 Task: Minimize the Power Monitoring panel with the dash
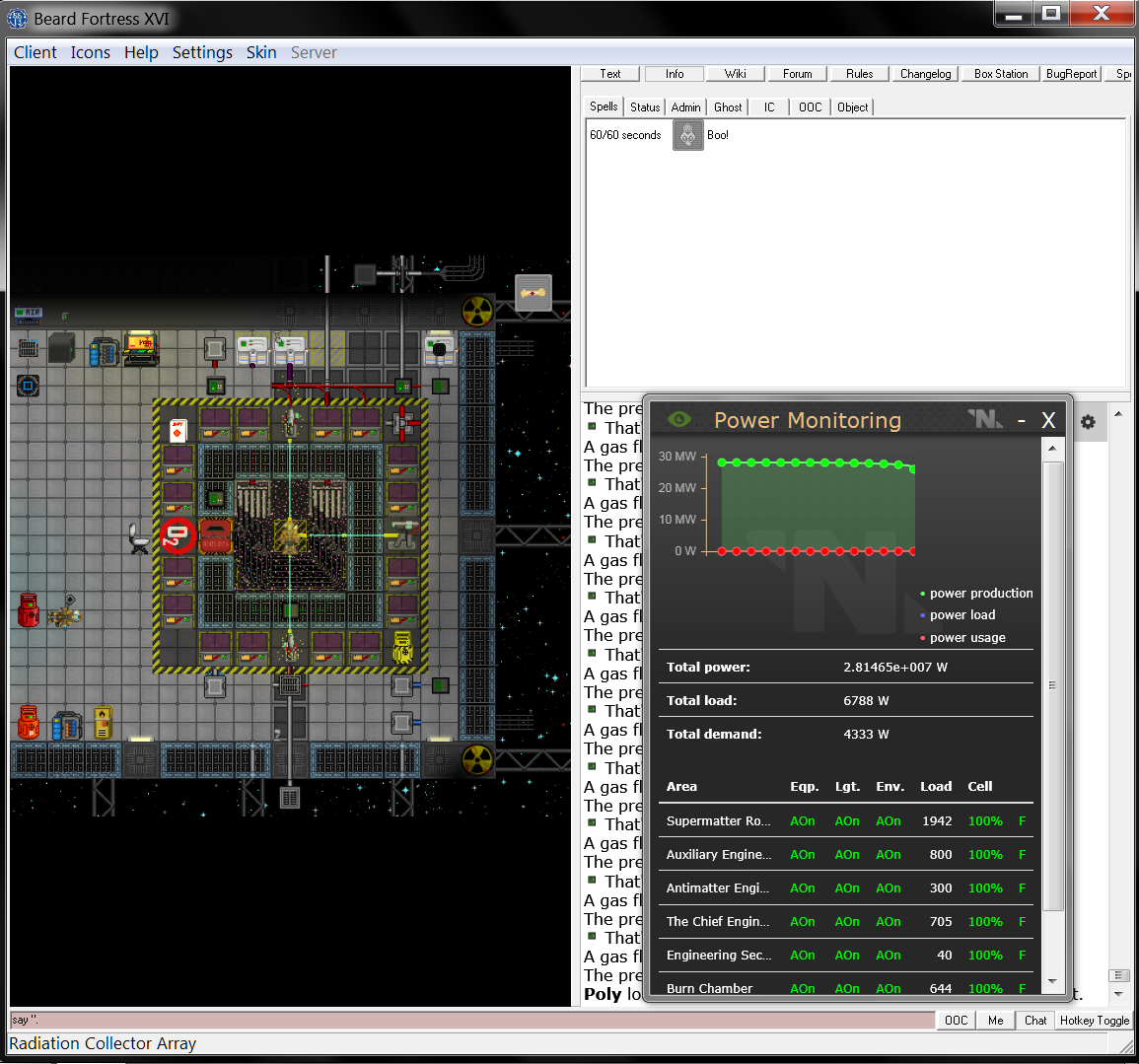pyautogui.click(x=1022, y=420)
